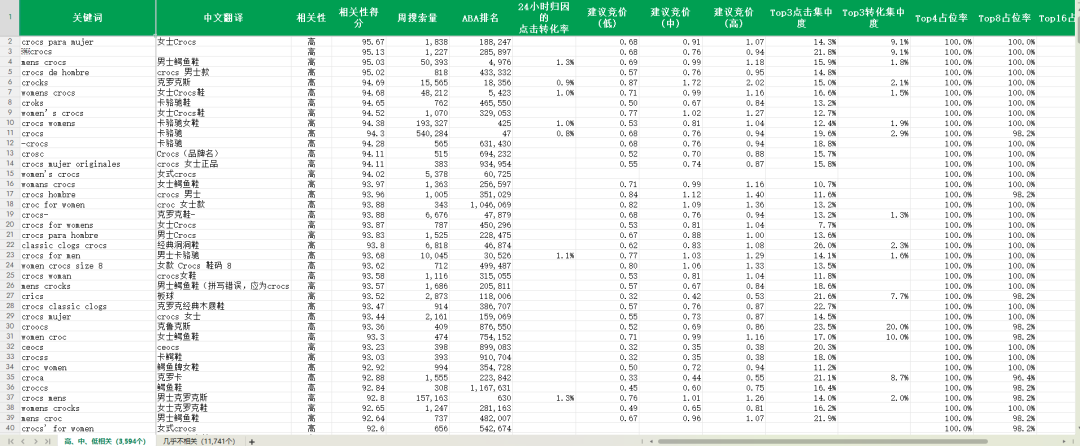Click the weekly search volume cell 157,163
Screen dimensions: 1080x446
(x=417, y=398)
